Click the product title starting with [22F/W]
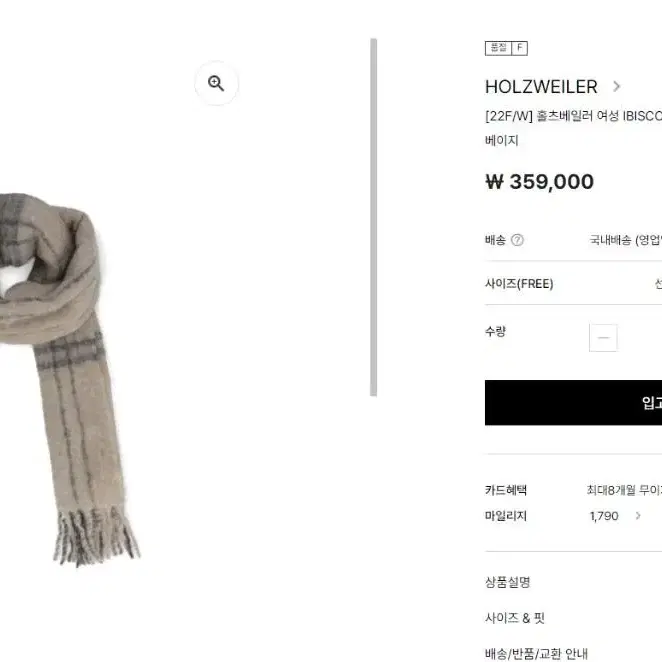 click(x=573, y=116)
